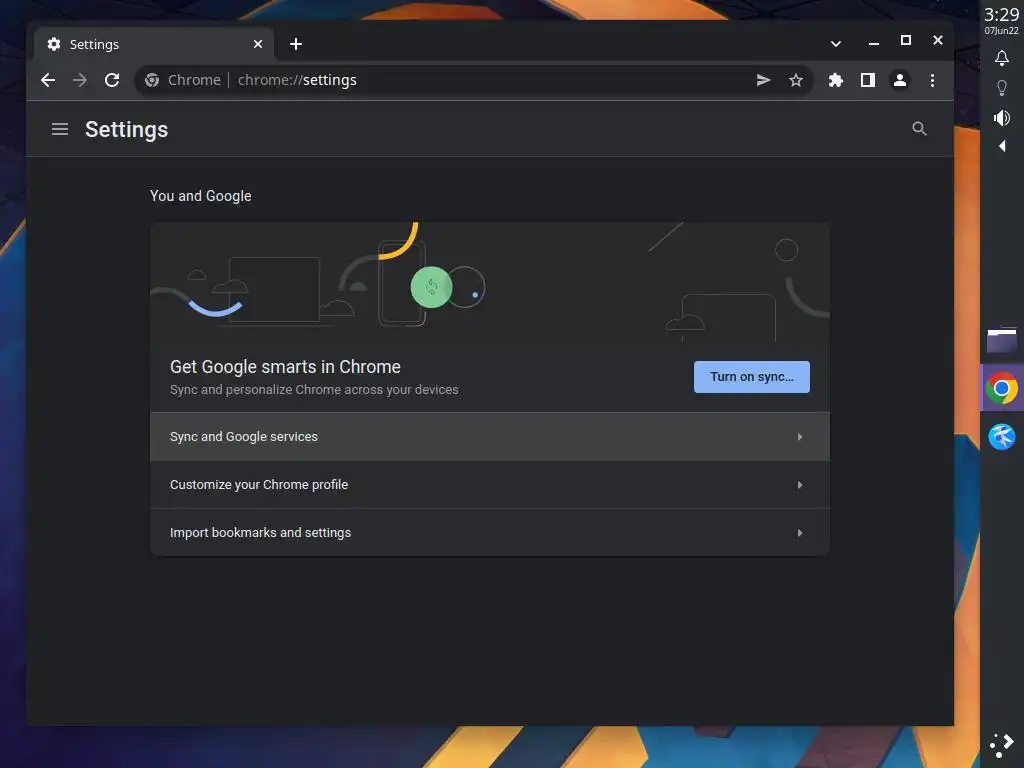The image size is (1024, 768).
Task: Click 'Get Google smarts in Chrome' text
Action: (285, 367)
